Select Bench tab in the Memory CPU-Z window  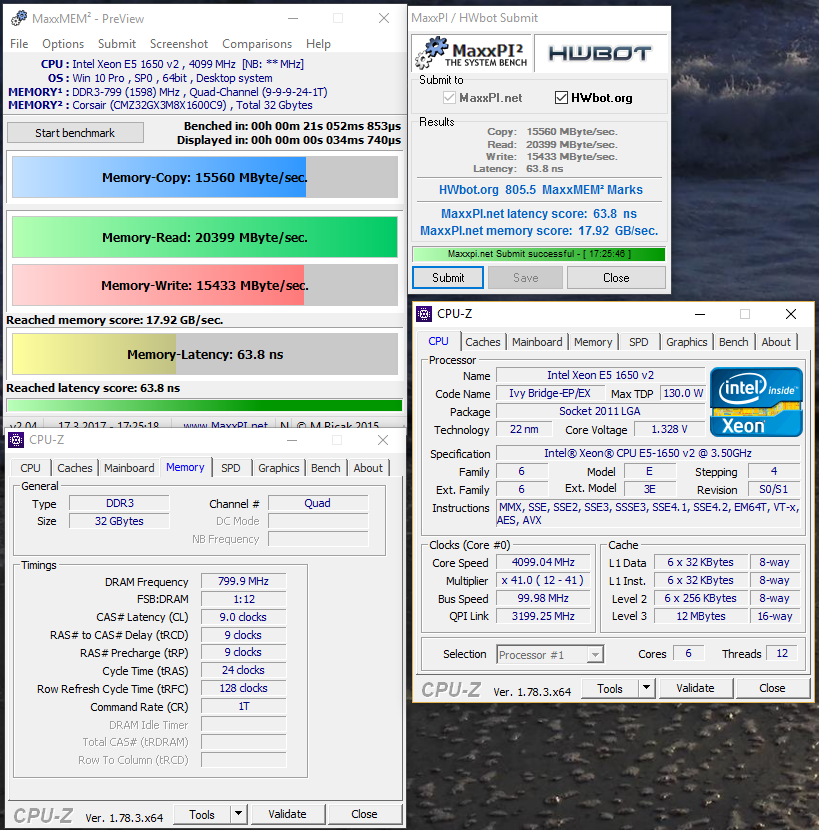326,468
